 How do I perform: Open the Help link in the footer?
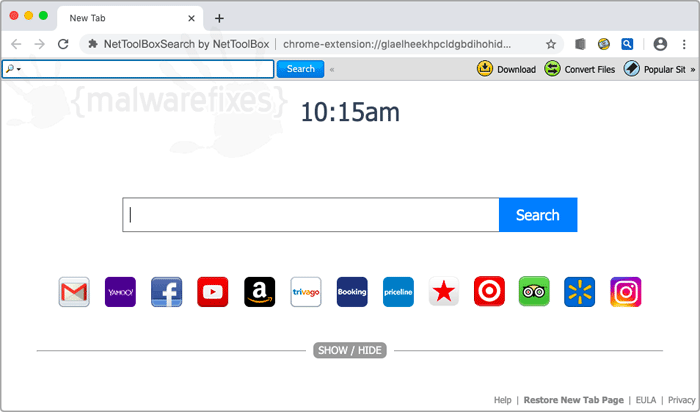pos(503,400)
